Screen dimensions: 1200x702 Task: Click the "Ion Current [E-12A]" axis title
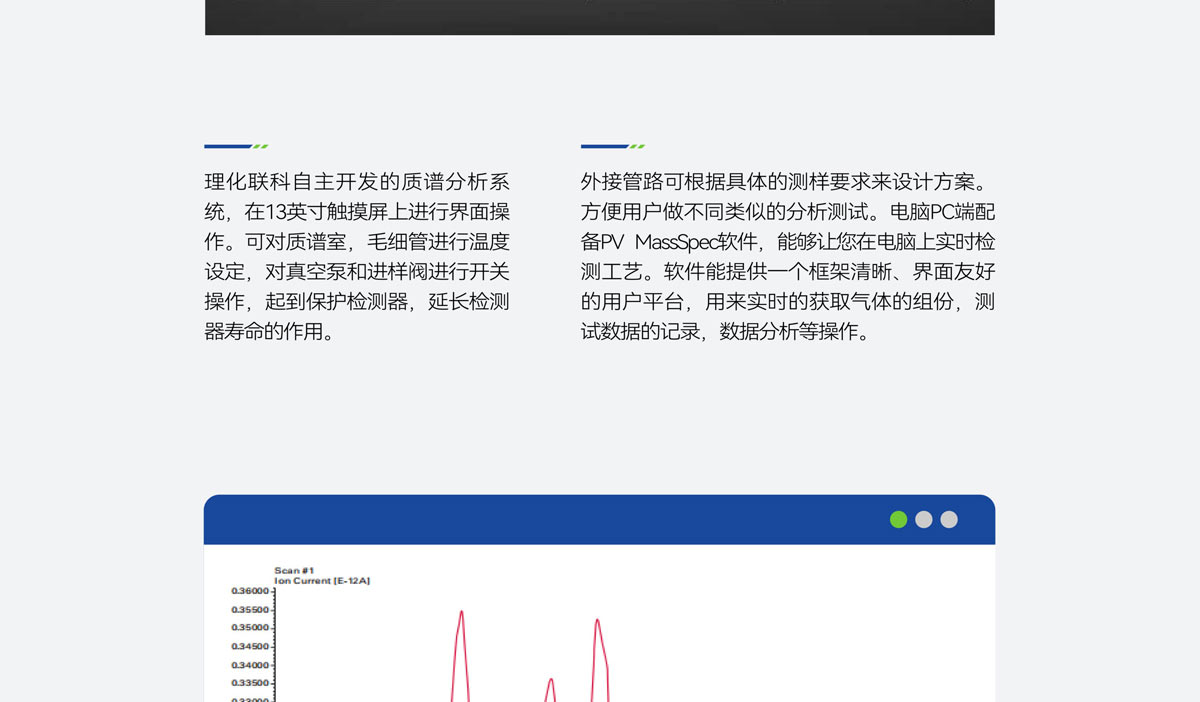pos(322,580)
